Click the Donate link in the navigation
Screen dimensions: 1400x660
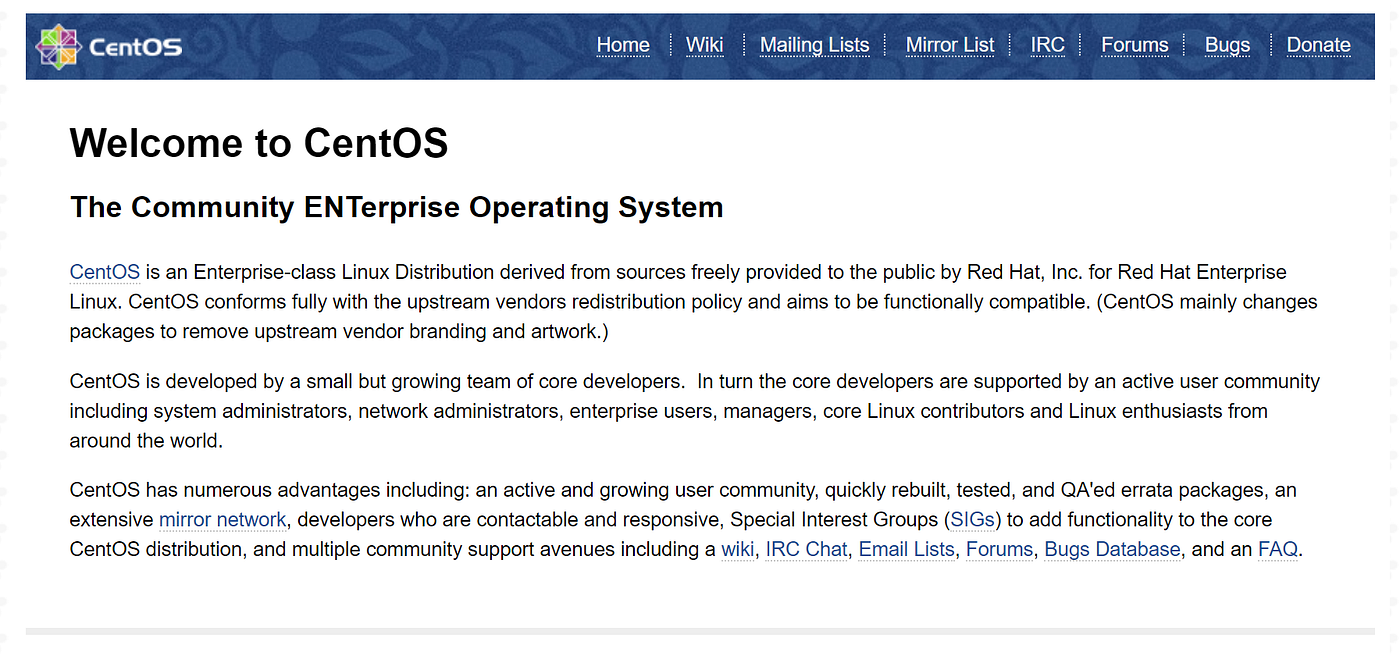(1318, 45)
